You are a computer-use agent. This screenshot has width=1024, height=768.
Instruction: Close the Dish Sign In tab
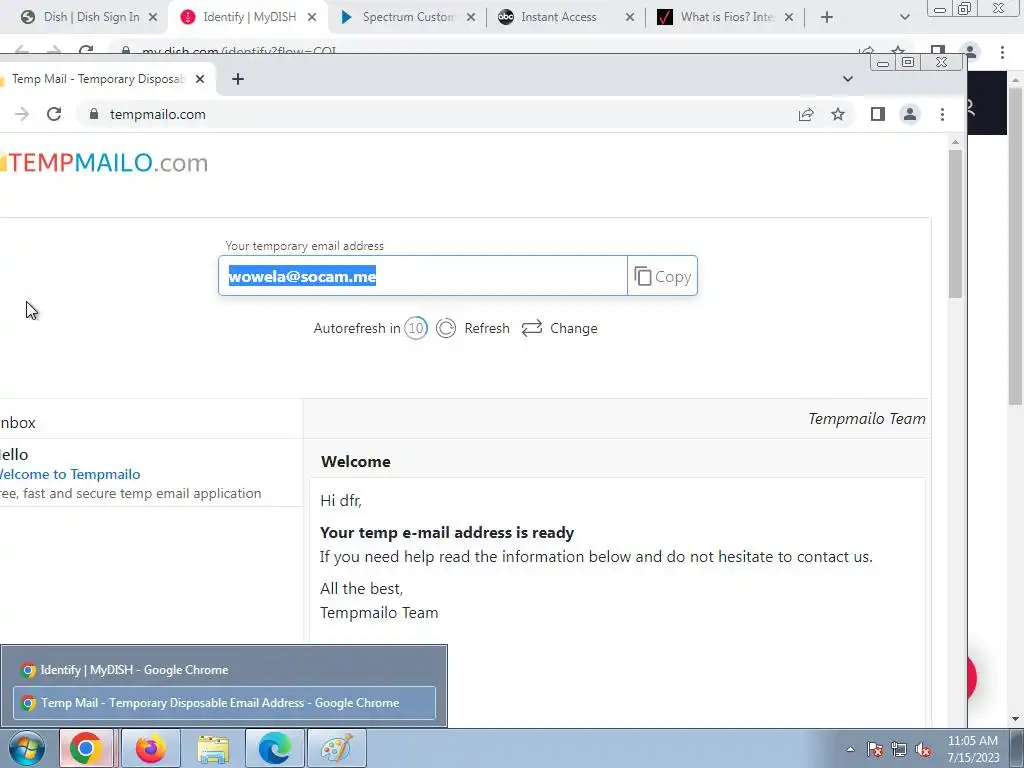pos(153,17)
